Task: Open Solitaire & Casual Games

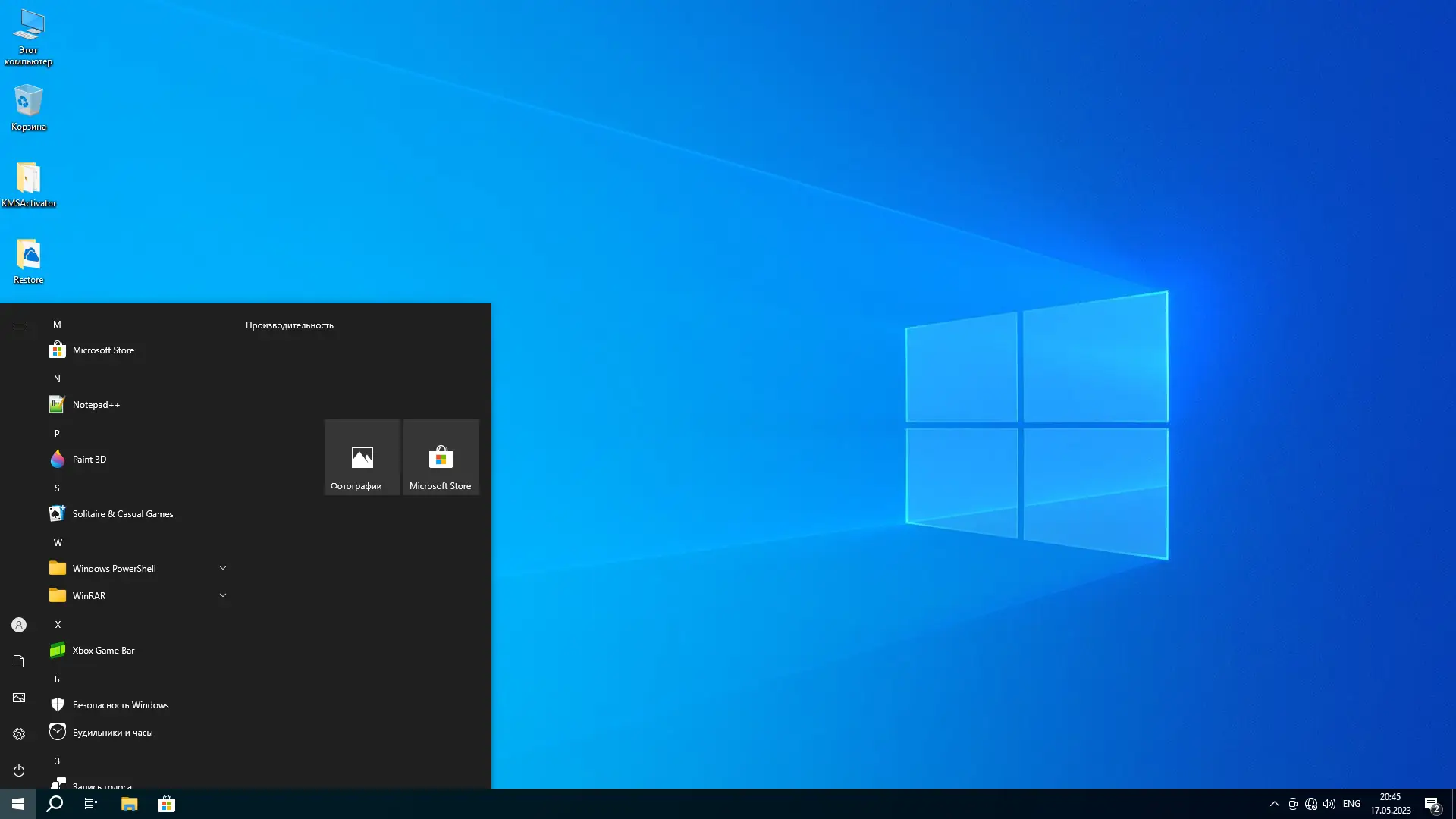Action: coord(122,514)
